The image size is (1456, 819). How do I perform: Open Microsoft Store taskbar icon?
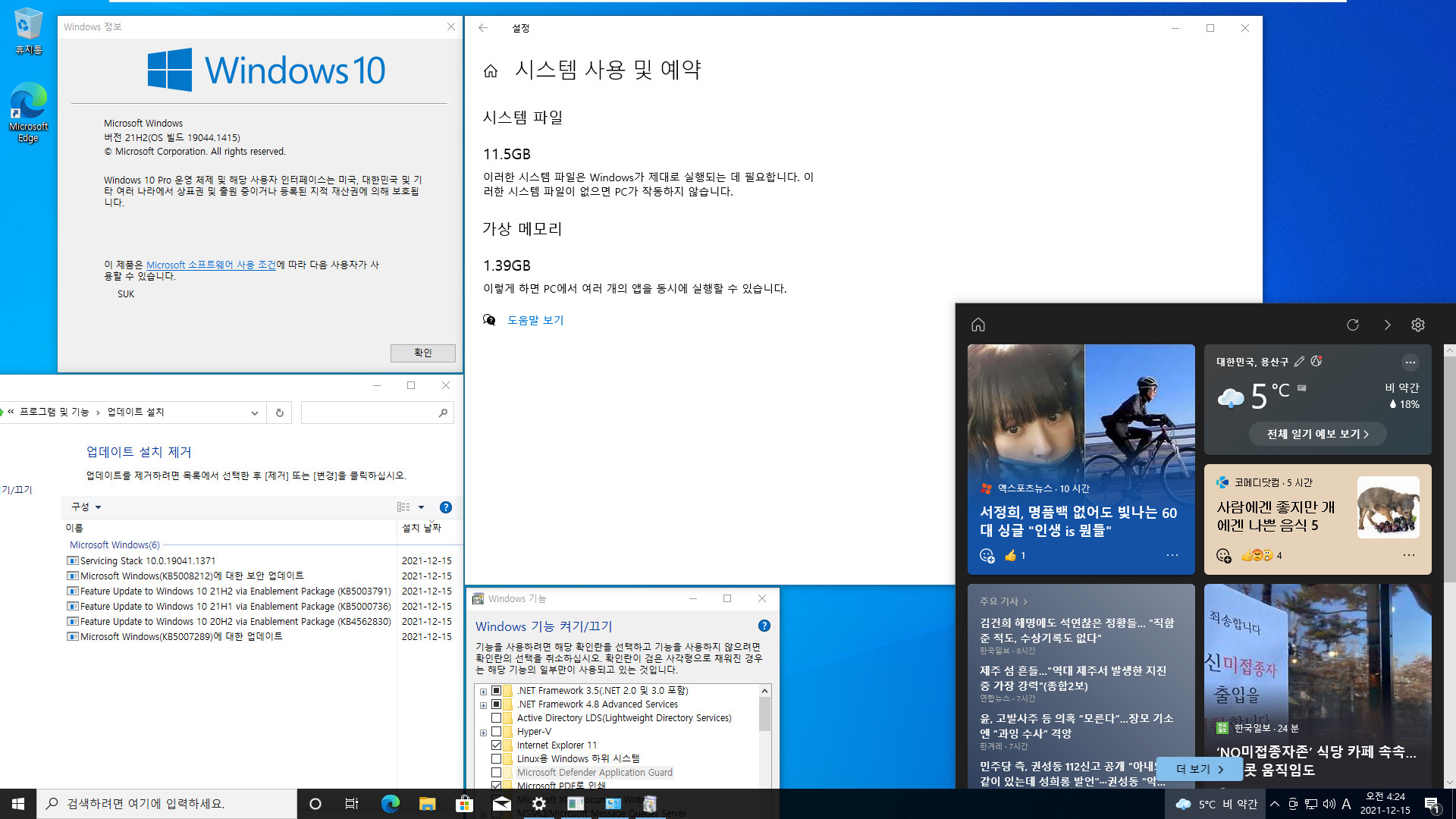[x=464, y=804]
